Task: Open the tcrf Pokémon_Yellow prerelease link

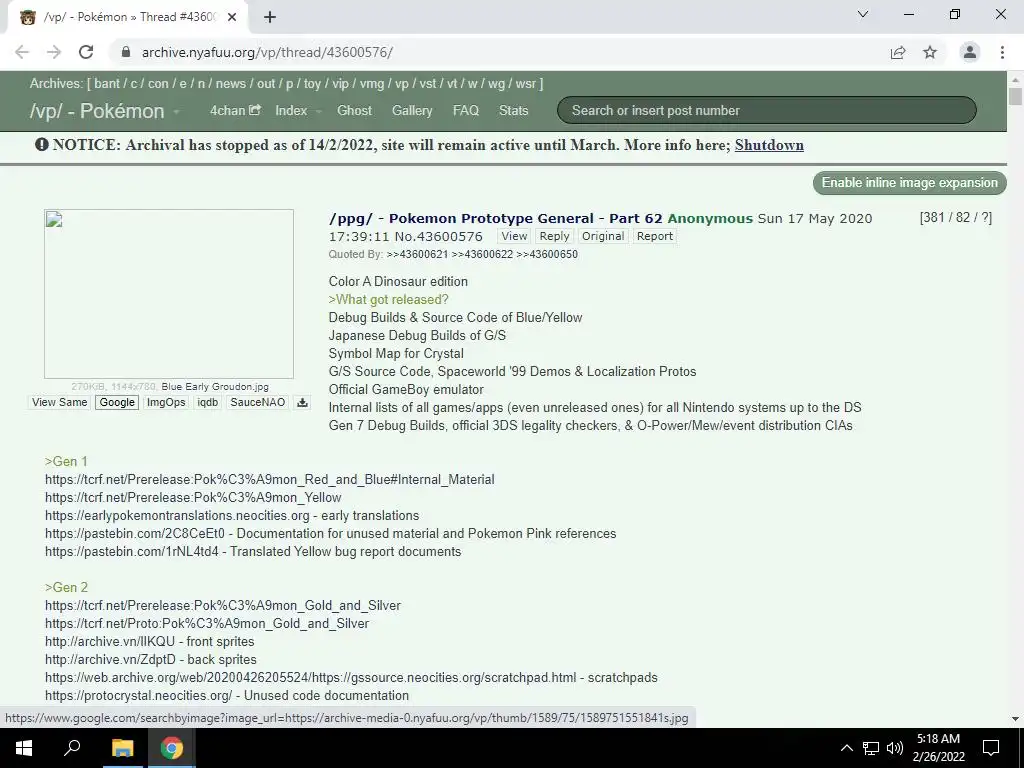Action: [193, 498]
